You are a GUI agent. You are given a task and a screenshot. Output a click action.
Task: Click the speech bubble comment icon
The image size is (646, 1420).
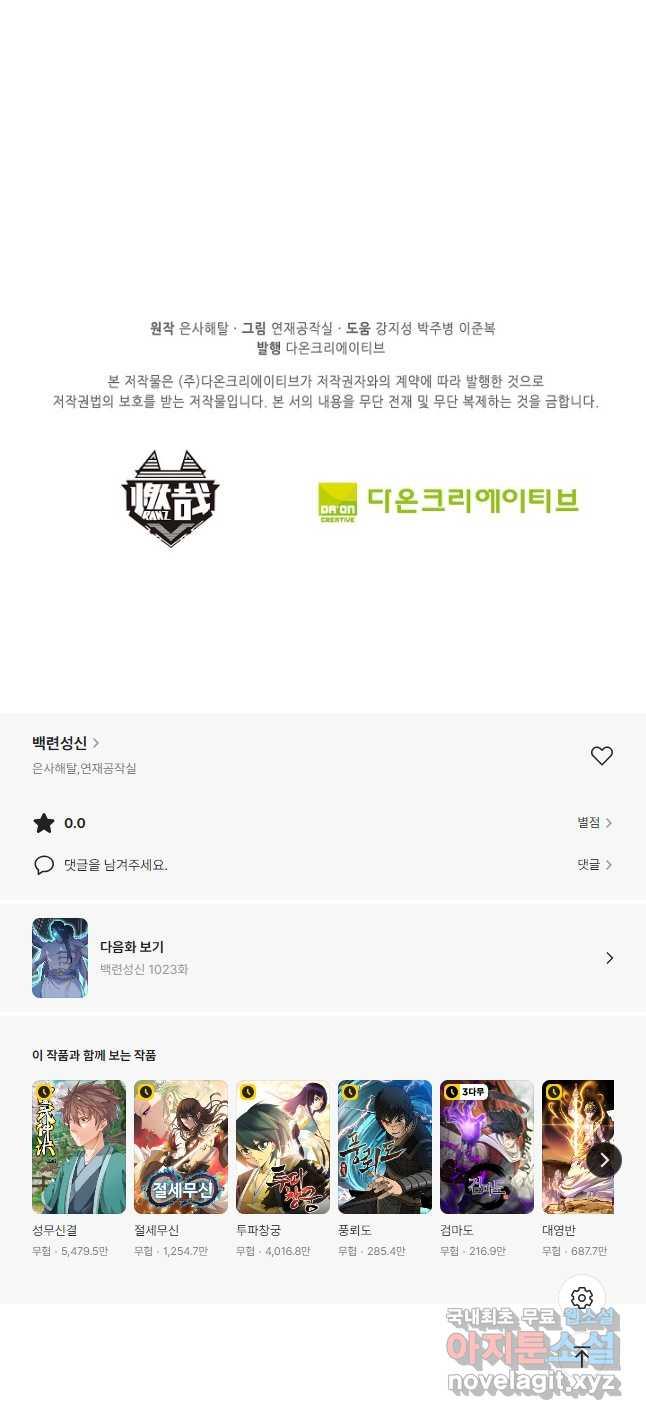44,865
